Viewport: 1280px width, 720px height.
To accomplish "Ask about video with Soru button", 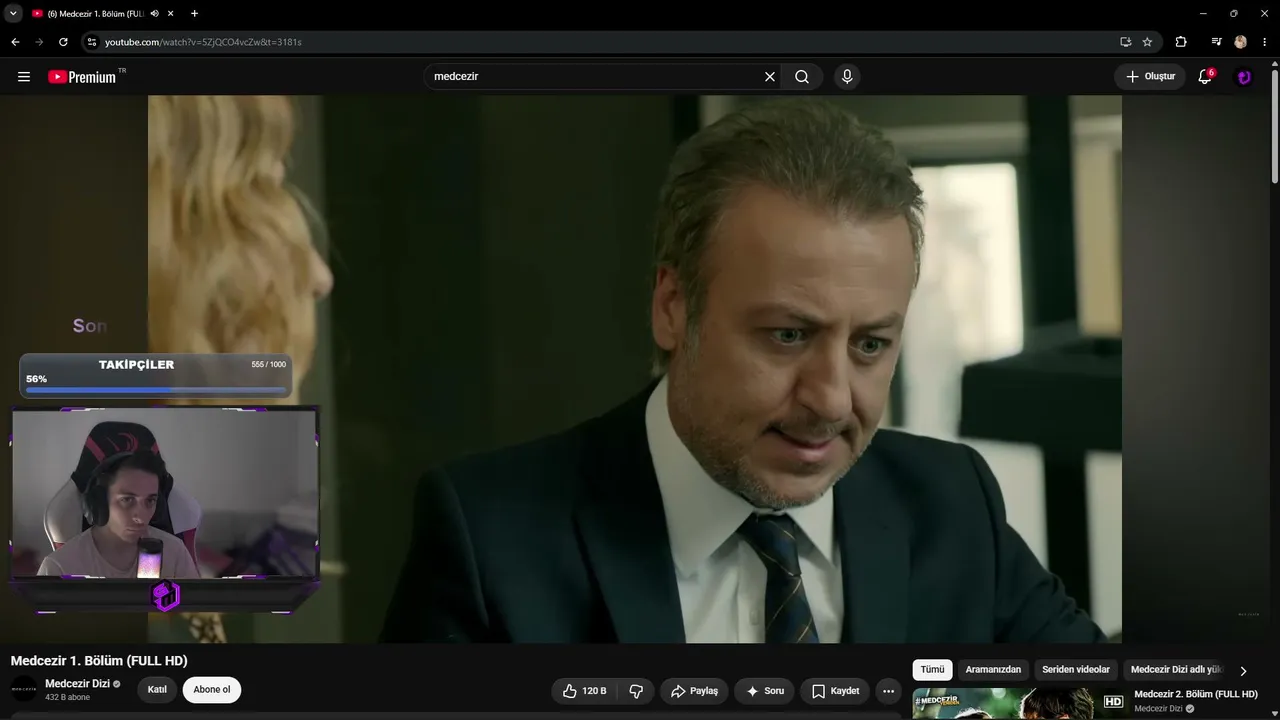I will coord(765,691).
